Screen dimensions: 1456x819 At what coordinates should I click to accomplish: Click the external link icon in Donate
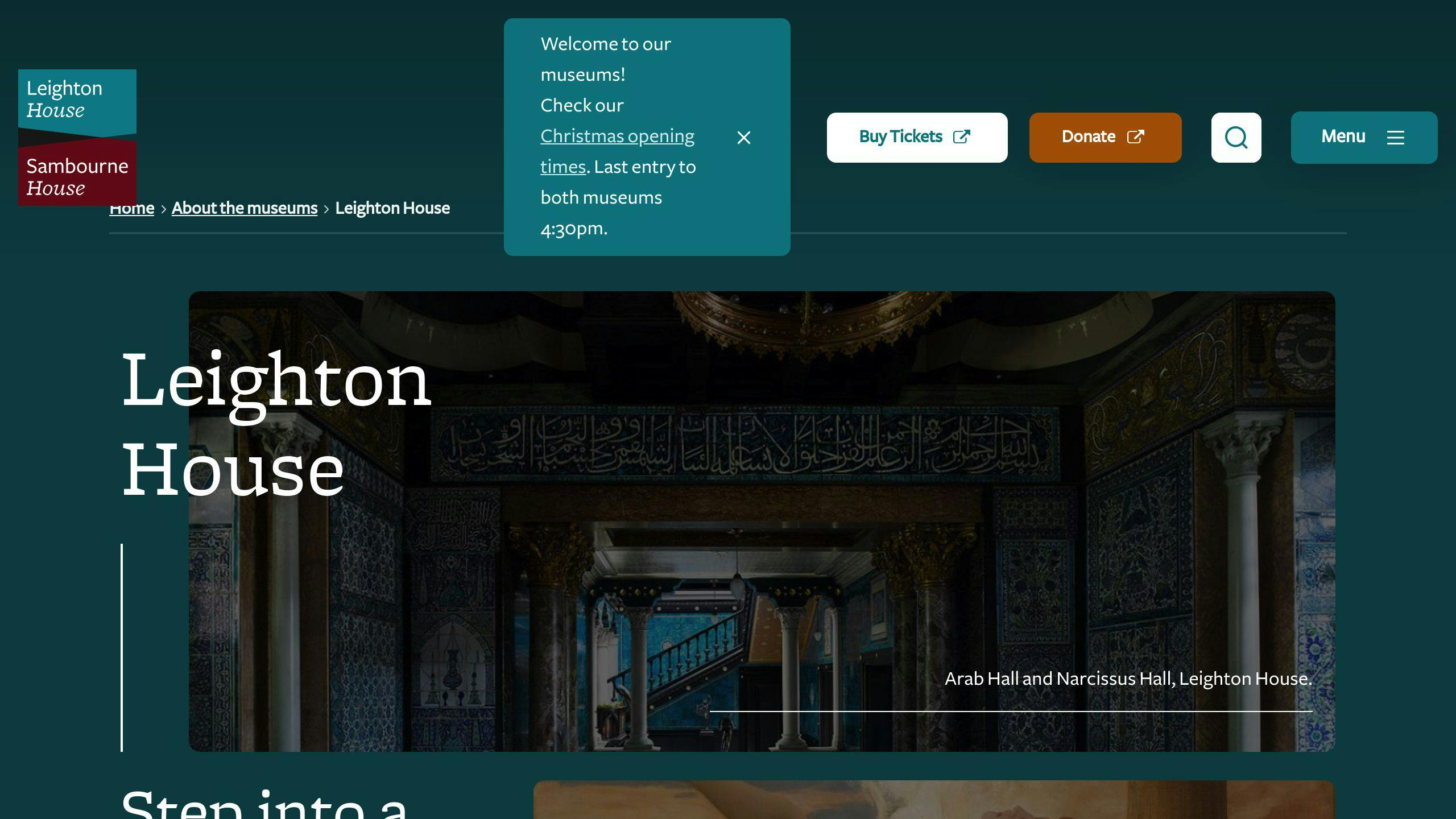[x=1135, y=137]
